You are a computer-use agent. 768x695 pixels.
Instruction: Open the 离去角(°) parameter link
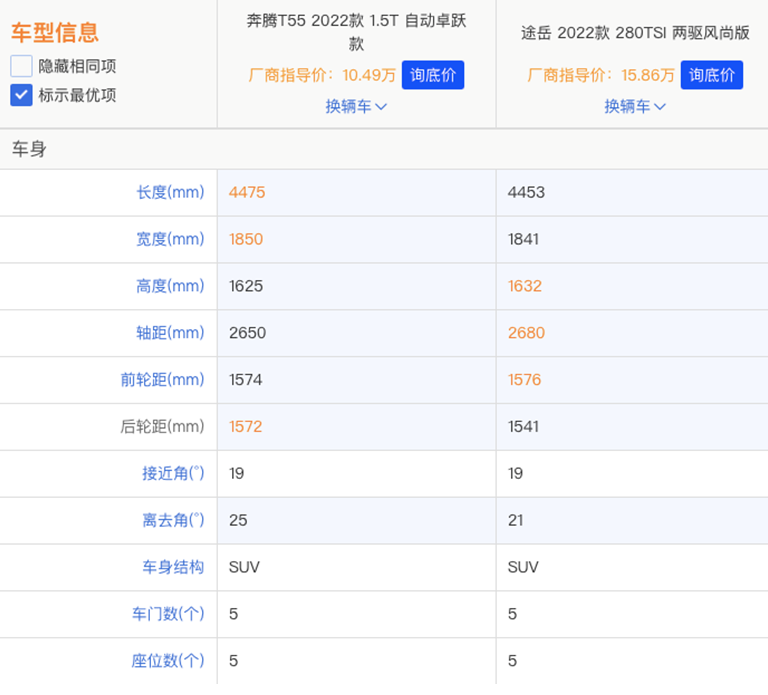coord(173,520)
